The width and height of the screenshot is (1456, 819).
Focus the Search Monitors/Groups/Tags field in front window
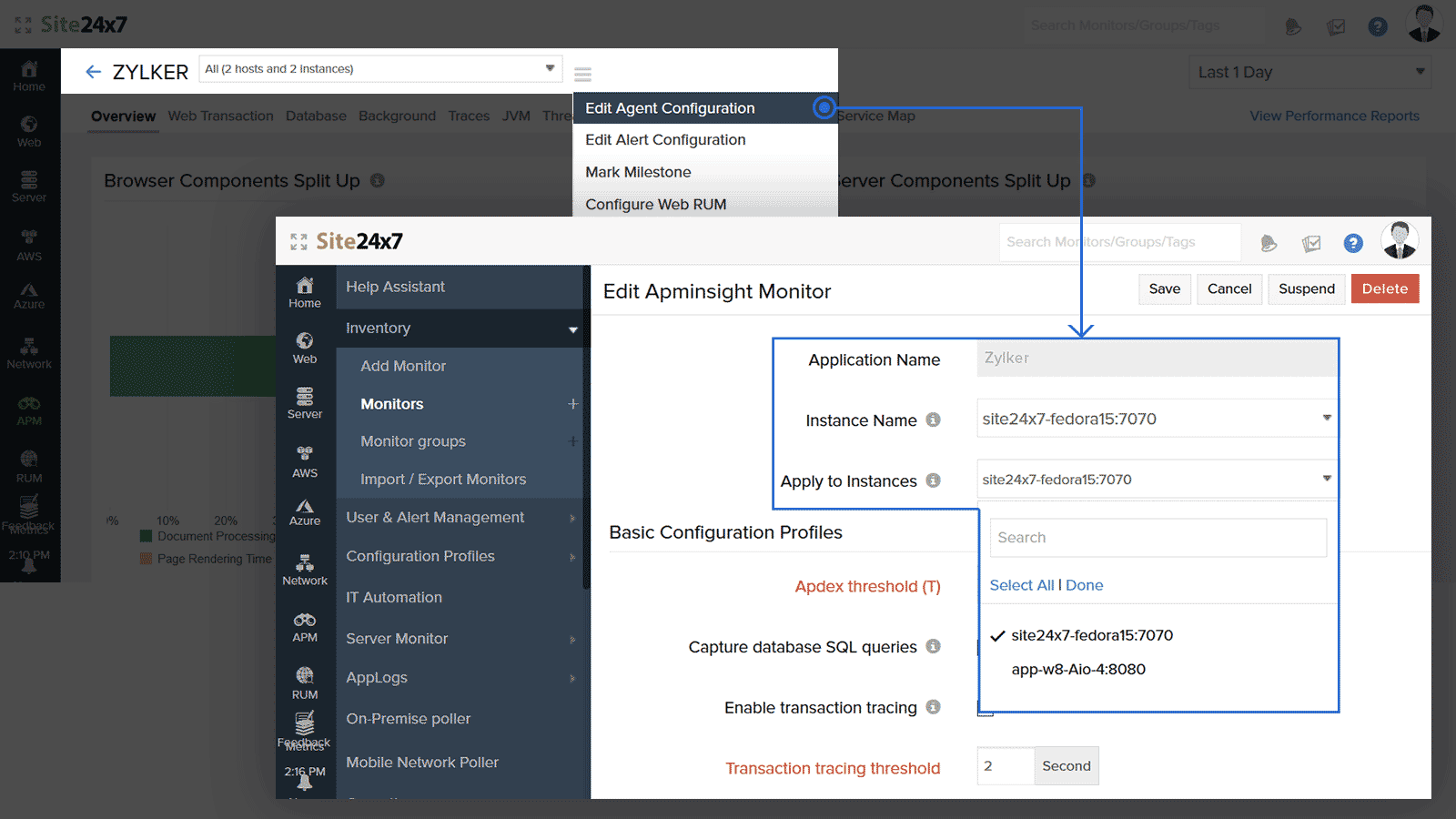click(1120, 242)
